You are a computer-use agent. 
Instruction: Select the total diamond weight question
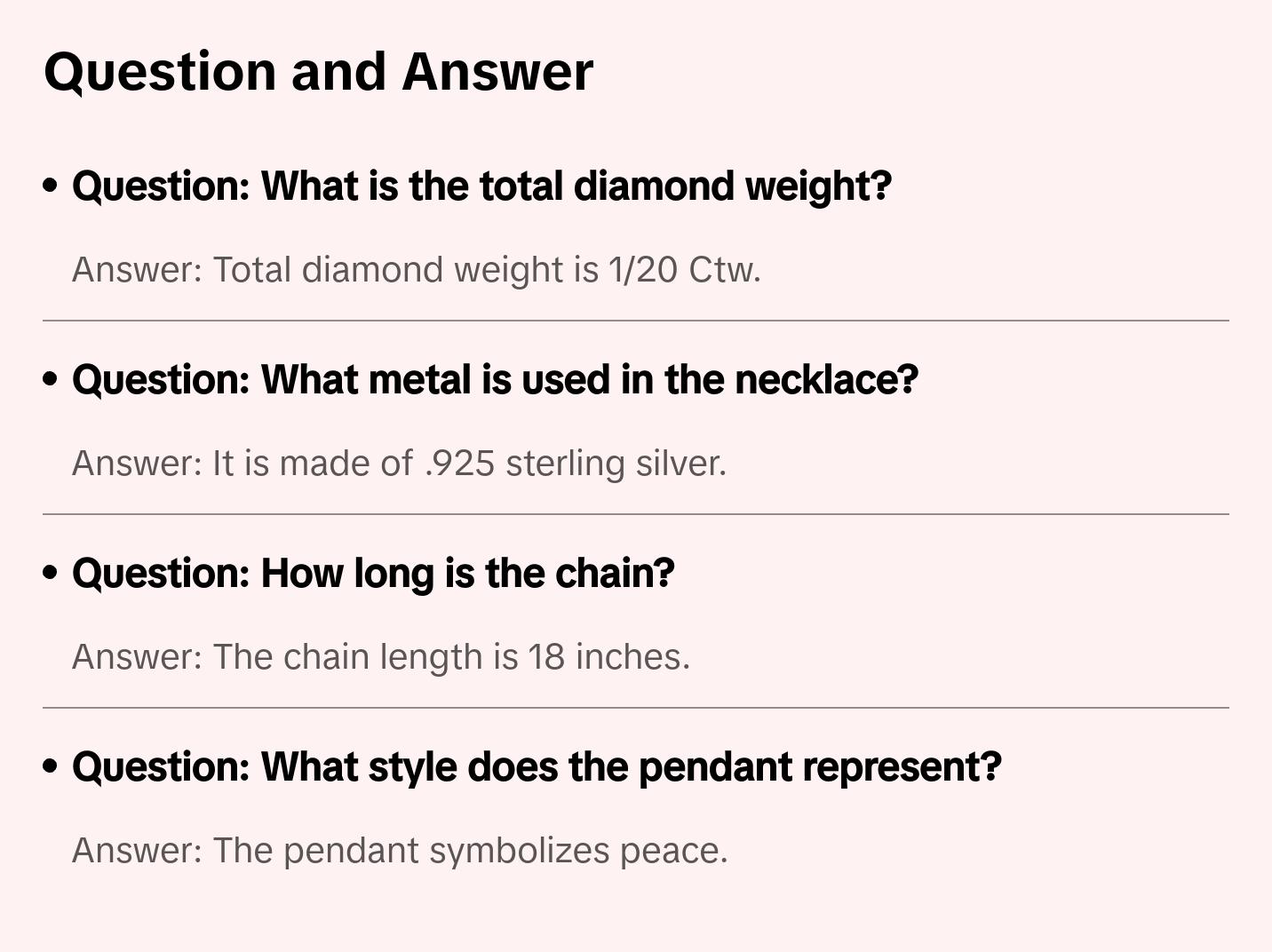(x=481, y=186)
